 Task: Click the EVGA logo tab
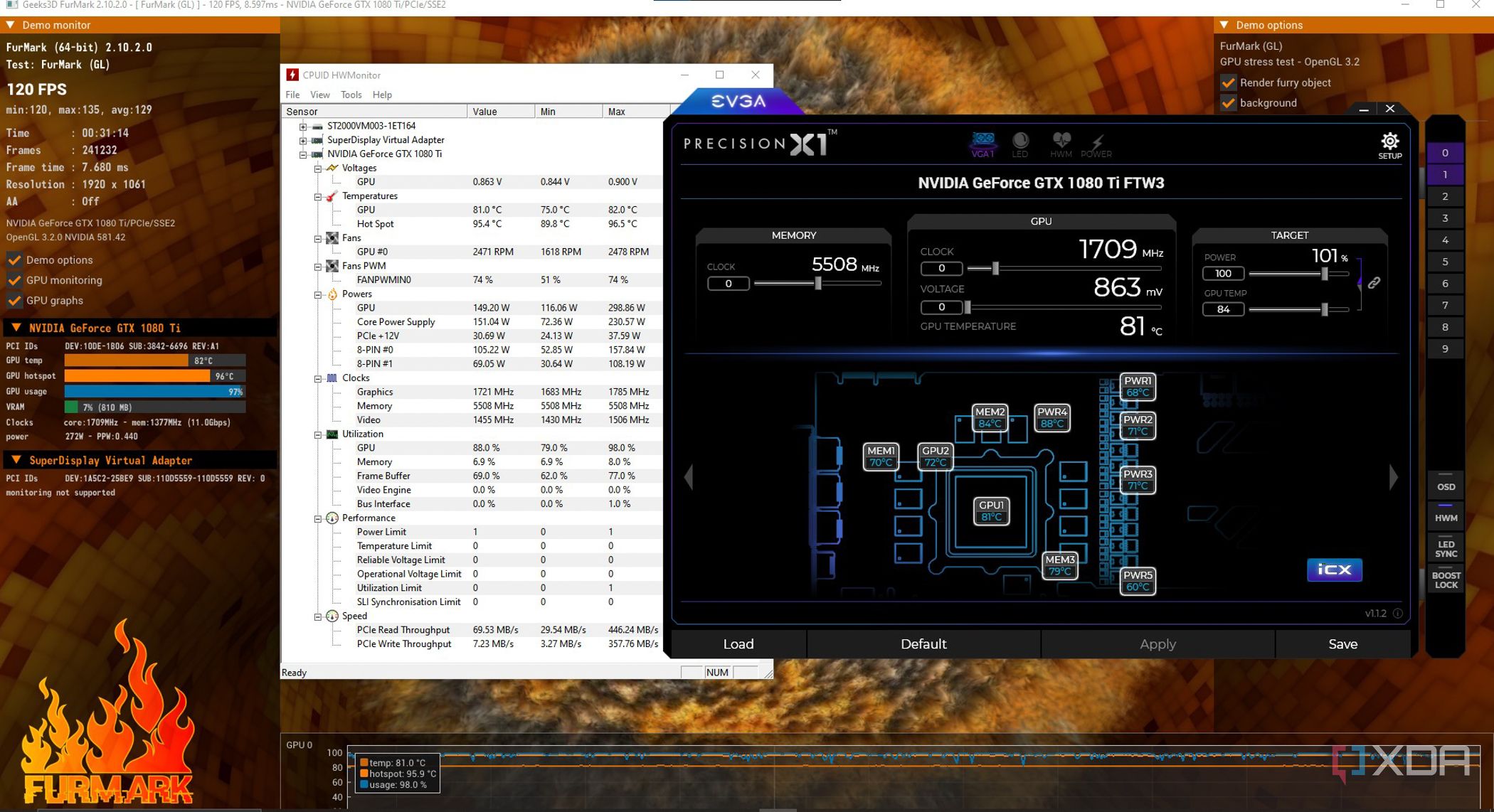coord(738,101)
